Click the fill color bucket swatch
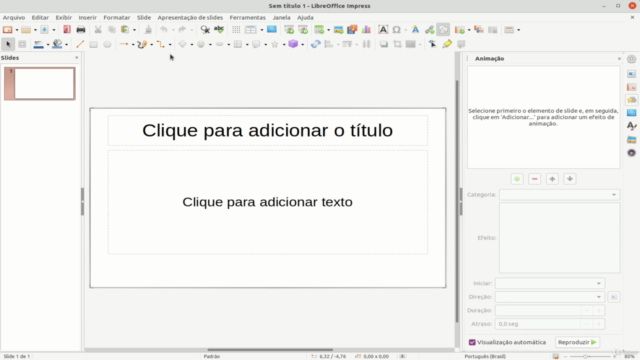This screenshot has height=360, width=640. [57, 44]
